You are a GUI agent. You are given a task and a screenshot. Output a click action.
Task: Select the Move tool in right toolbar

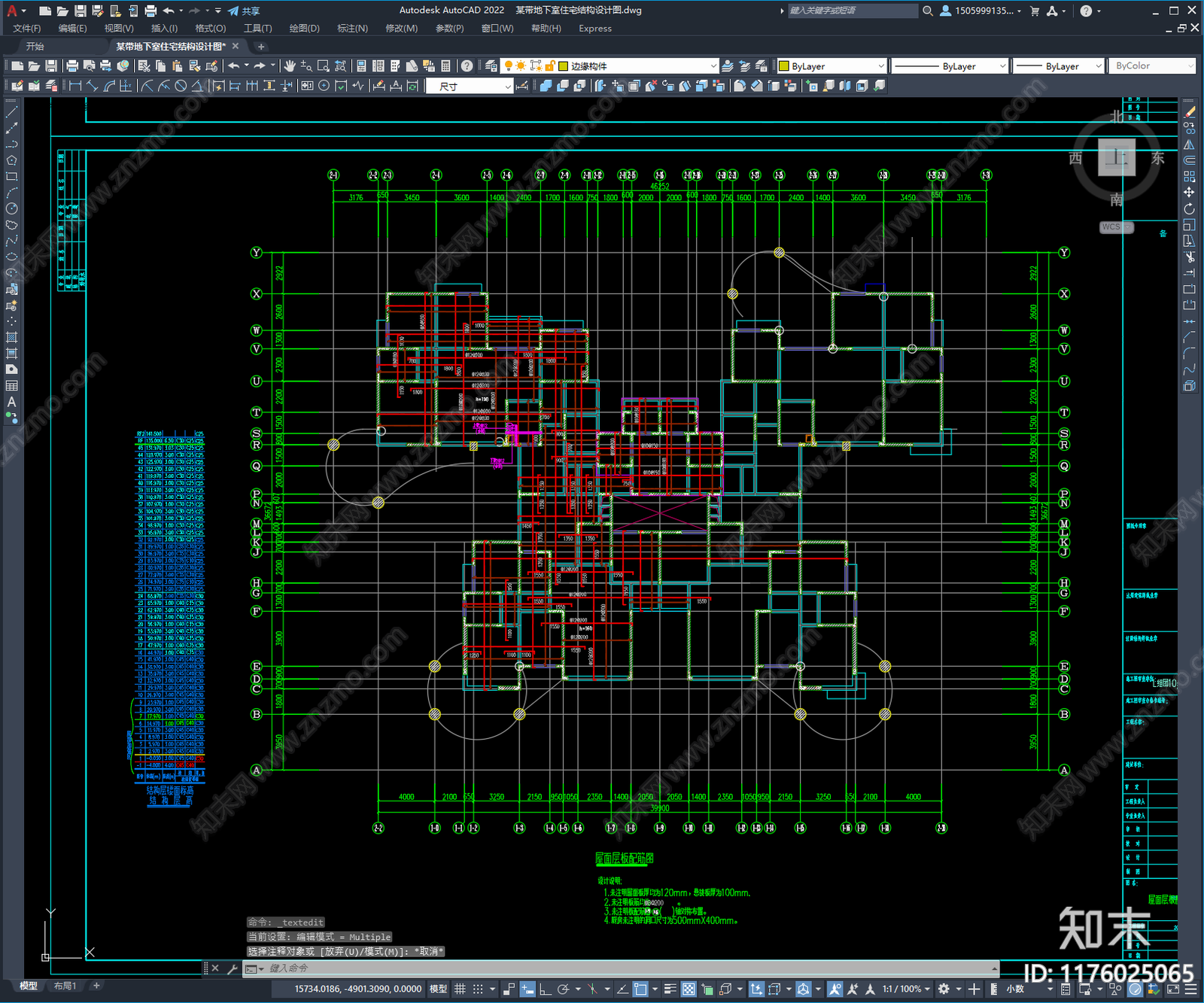tap(1189, 193)
